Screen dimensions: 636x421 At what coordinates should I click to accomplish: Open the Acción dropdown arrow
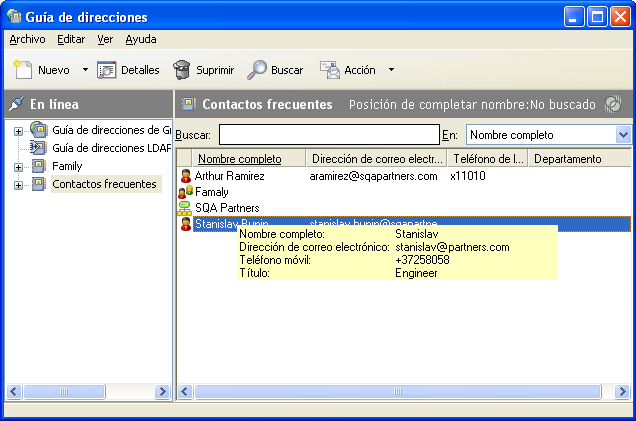tap(391, 70)
